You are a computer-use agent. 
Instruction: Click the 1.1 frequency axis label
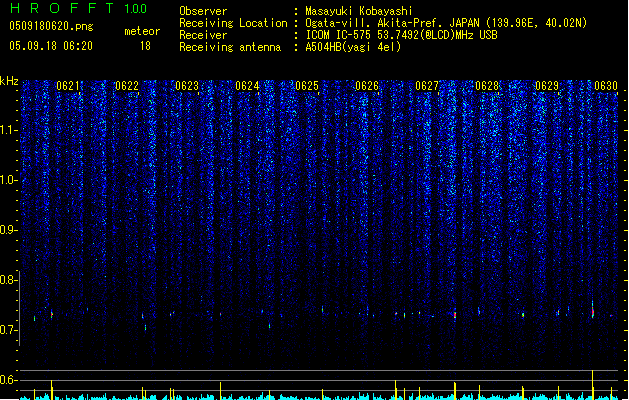(9, 130)
